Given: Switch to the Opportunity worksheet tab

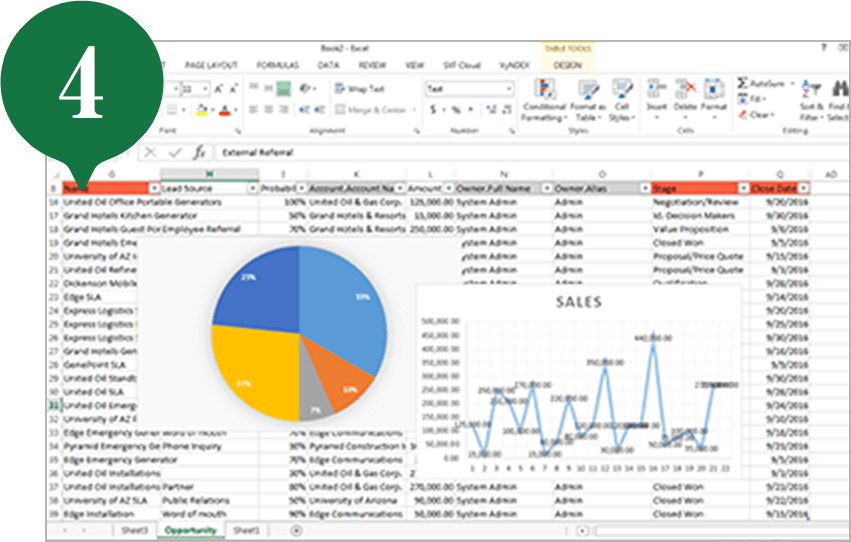Looking at the screenshot, I should tap(190, 530).
